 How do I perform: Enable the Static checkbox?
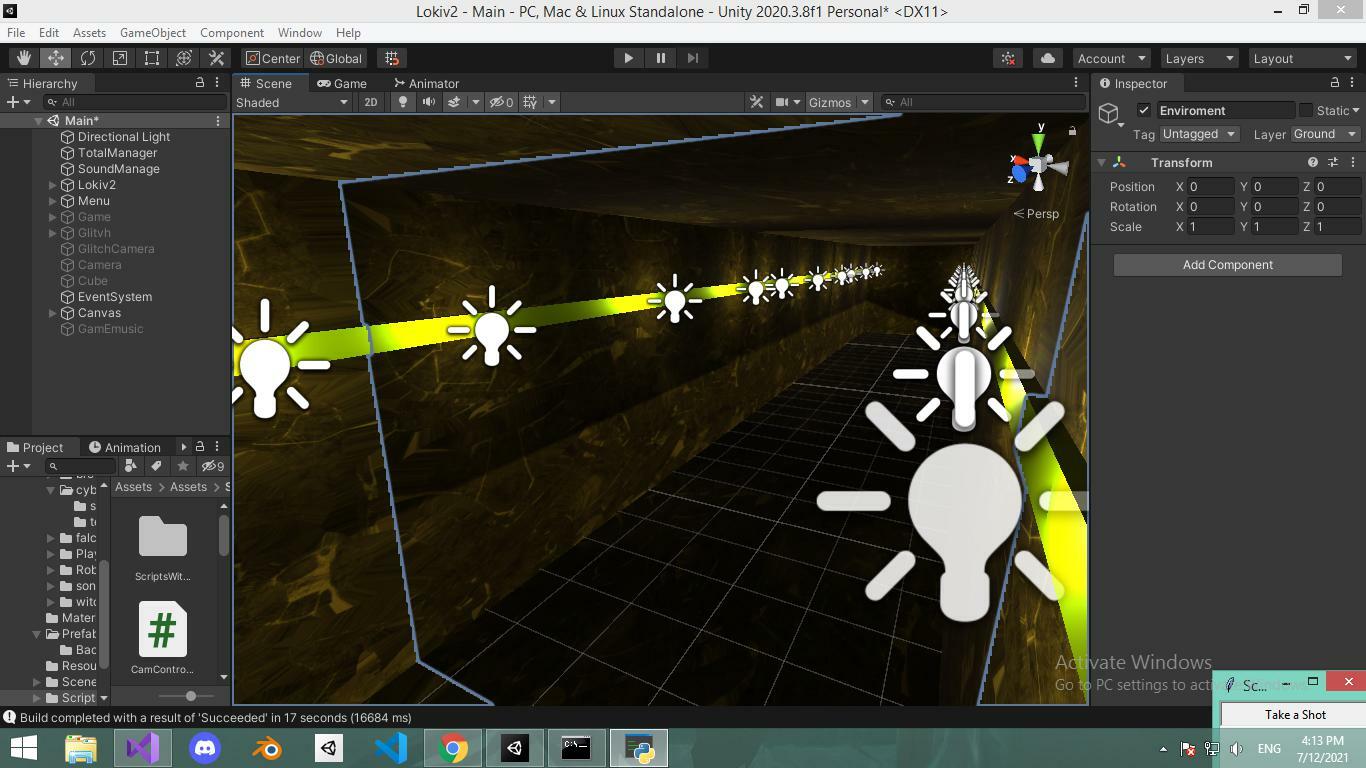coord(1305,110)
